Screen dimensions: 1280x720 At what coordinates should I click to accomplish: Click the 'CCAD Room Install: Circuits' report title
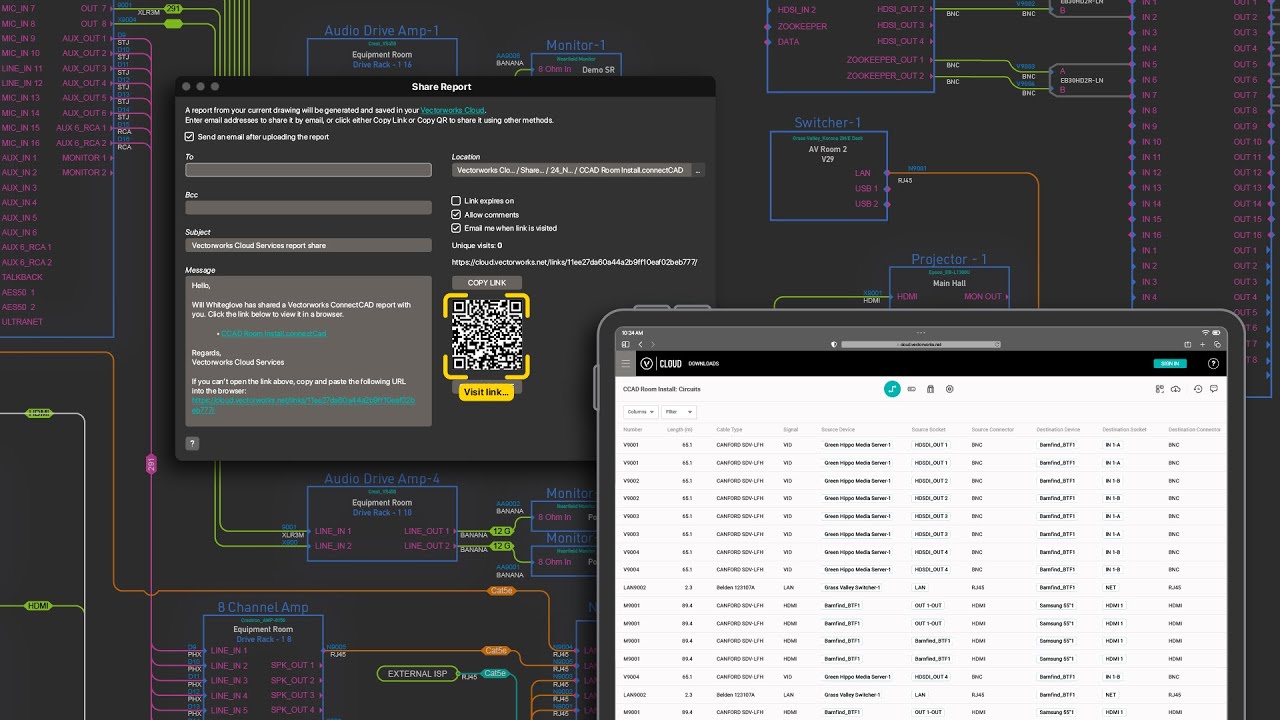[x=661, y=389]
